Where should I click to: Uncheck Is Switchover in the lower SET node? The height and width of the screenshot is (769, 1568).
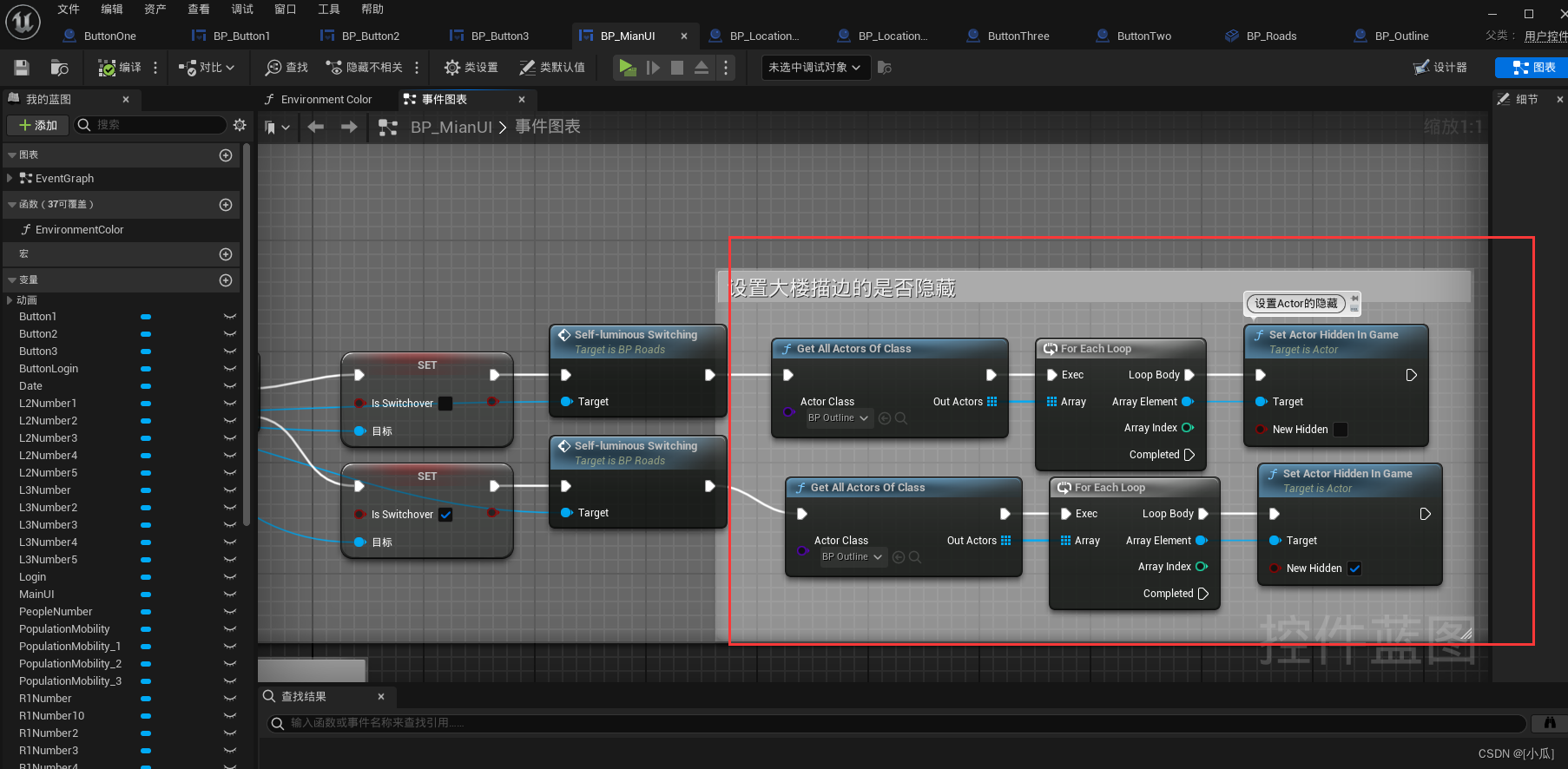[445, 515]
